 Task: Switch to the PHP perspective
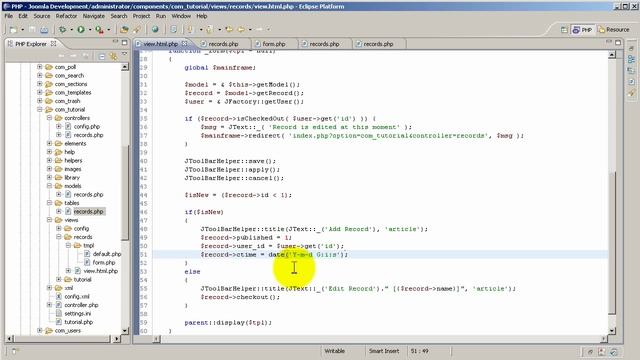[582, 30]
